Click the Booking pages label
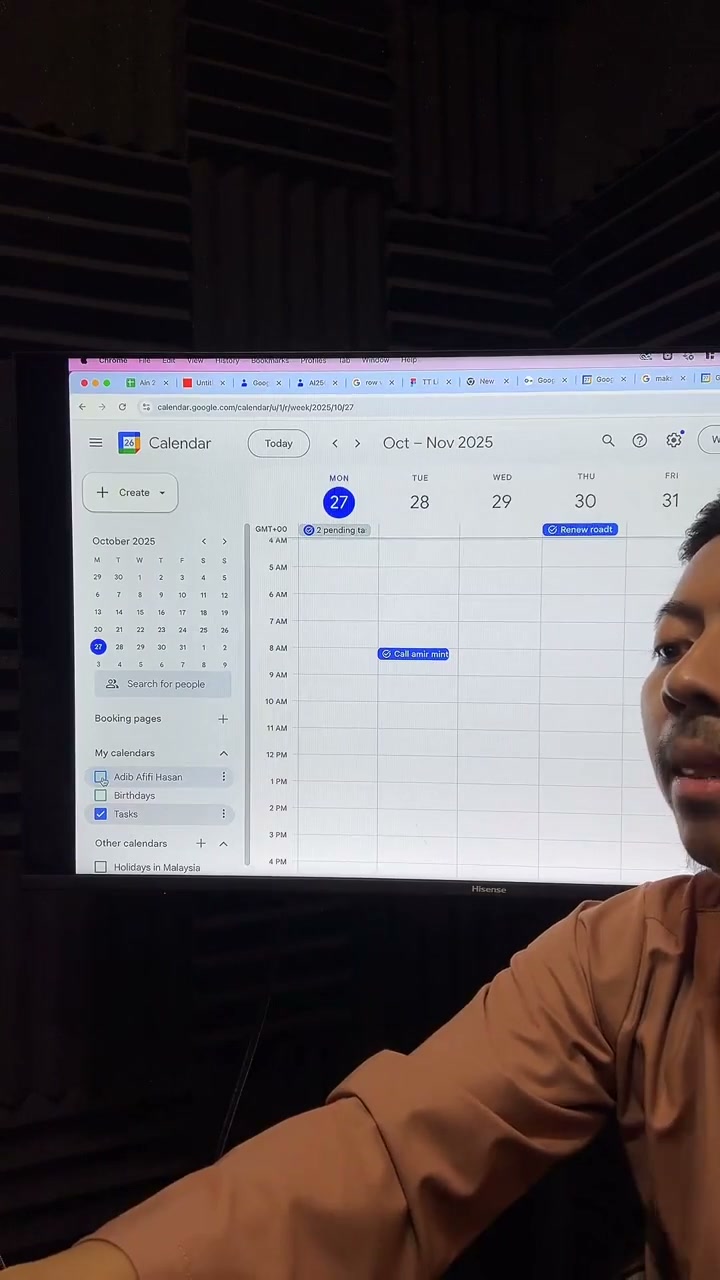720x1280 pixels. coord(128,719)
